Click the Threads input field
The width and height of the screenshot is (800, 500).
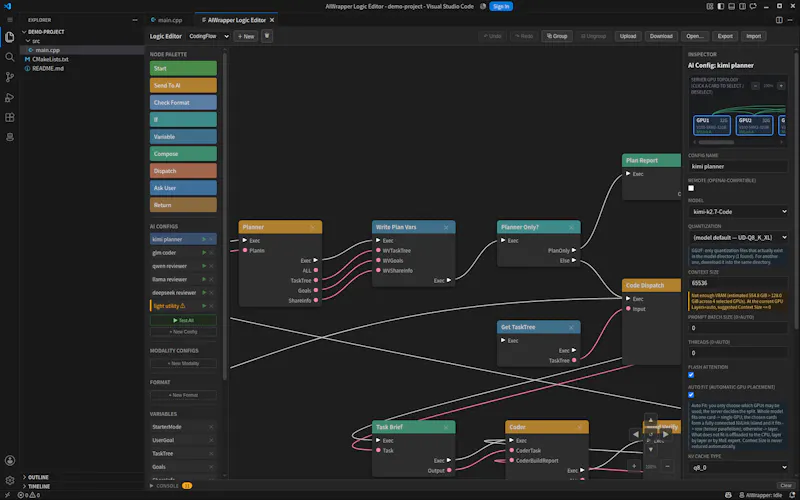[x=738, y=353]
